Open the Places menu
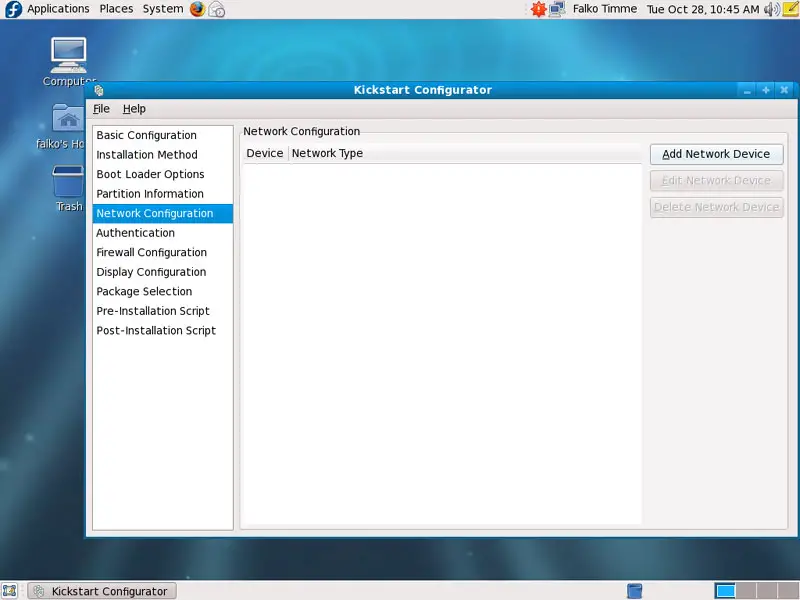800x600 pixels. pos(116,9)
